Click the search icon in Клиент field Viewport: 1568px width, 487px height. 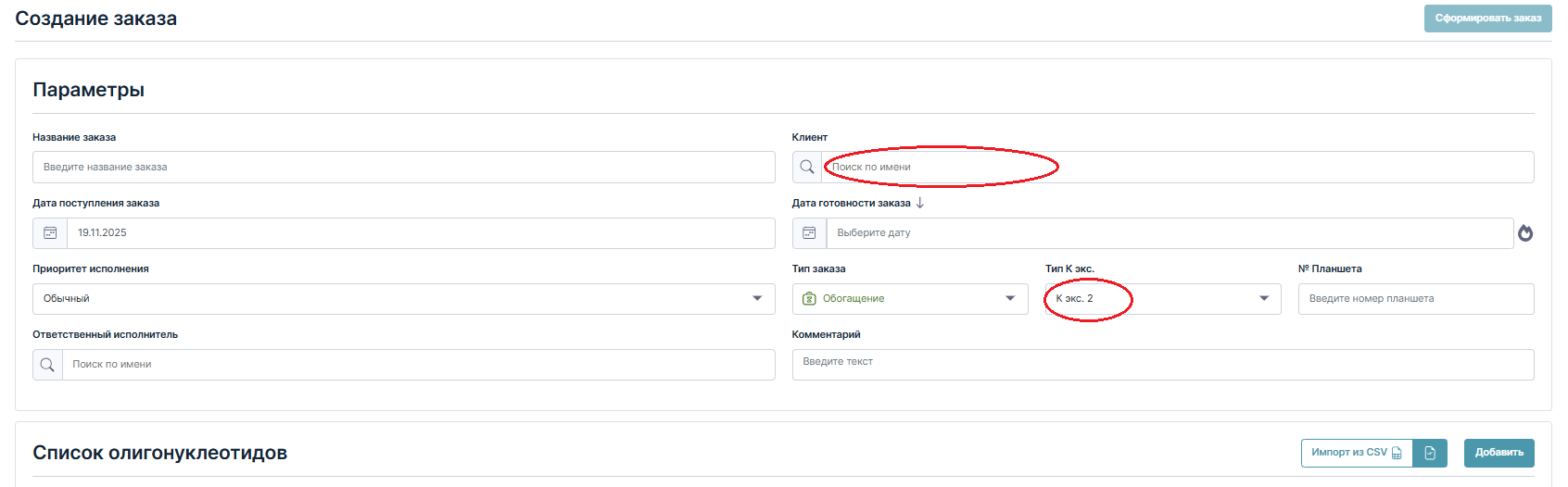(x=807, y=168)
